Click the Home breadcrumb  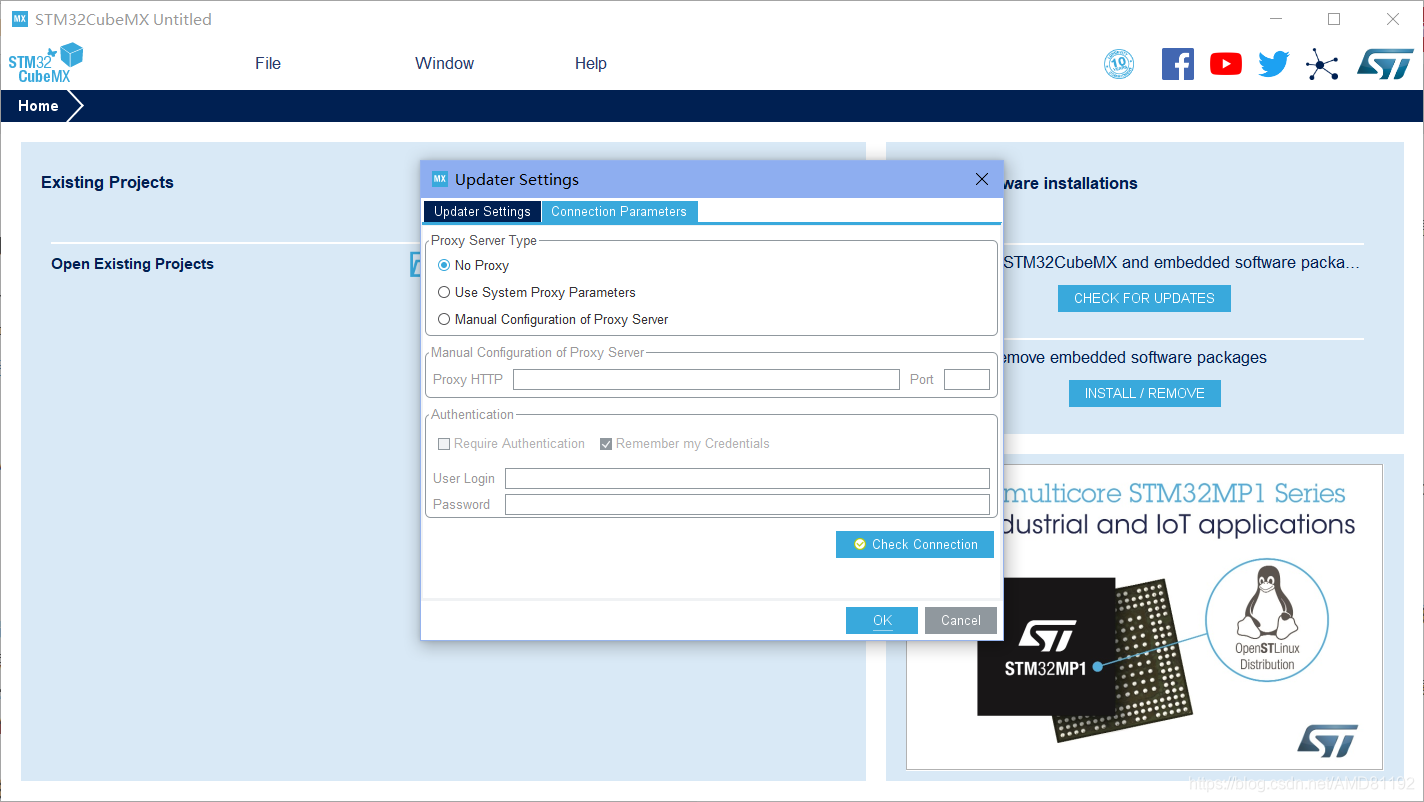coord(38,106)
